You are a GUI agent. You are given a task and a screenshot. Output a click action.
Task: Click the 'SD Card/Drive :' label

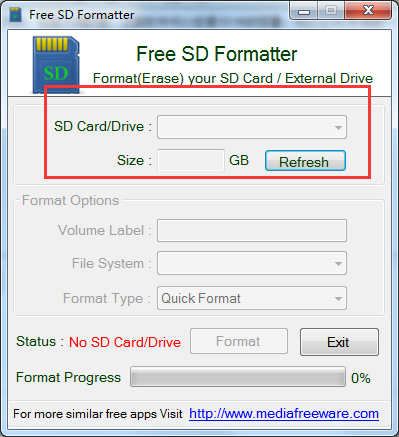click(x=103, y=126)
